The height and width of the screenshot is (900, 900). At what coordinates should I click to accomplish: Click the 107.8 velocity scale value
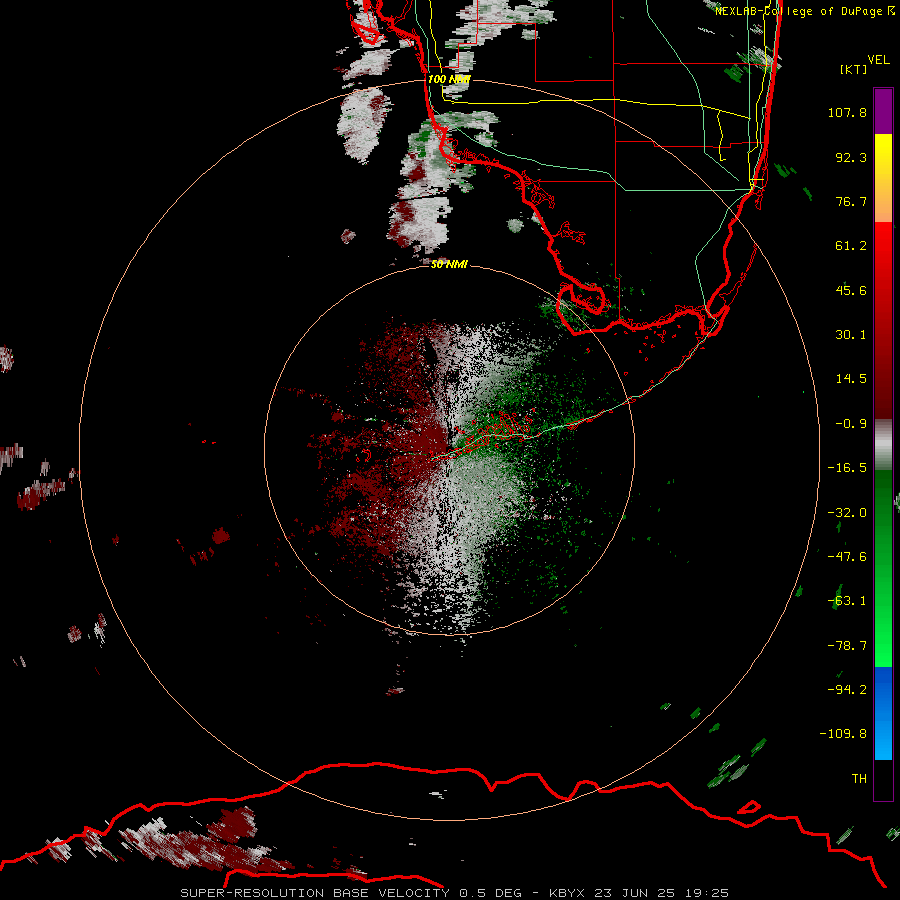[847, 112]
